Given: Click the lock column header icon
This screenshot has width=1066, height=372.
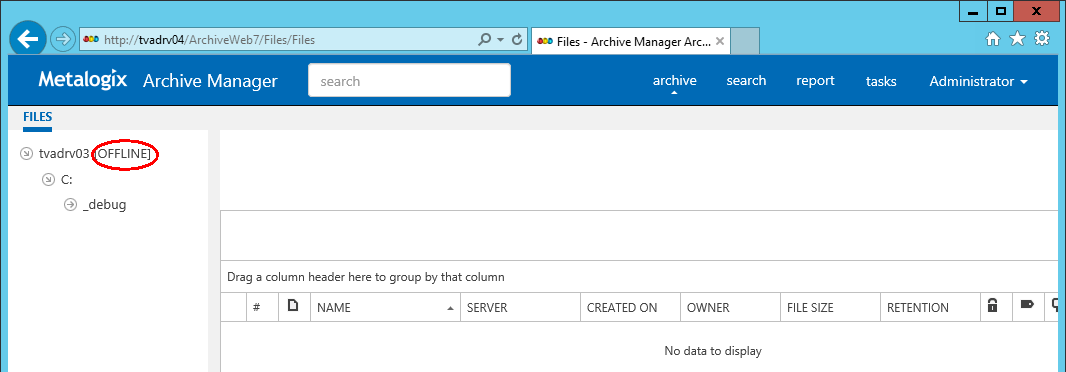Looking at the screenshot, I should click(x=993, y=306).
